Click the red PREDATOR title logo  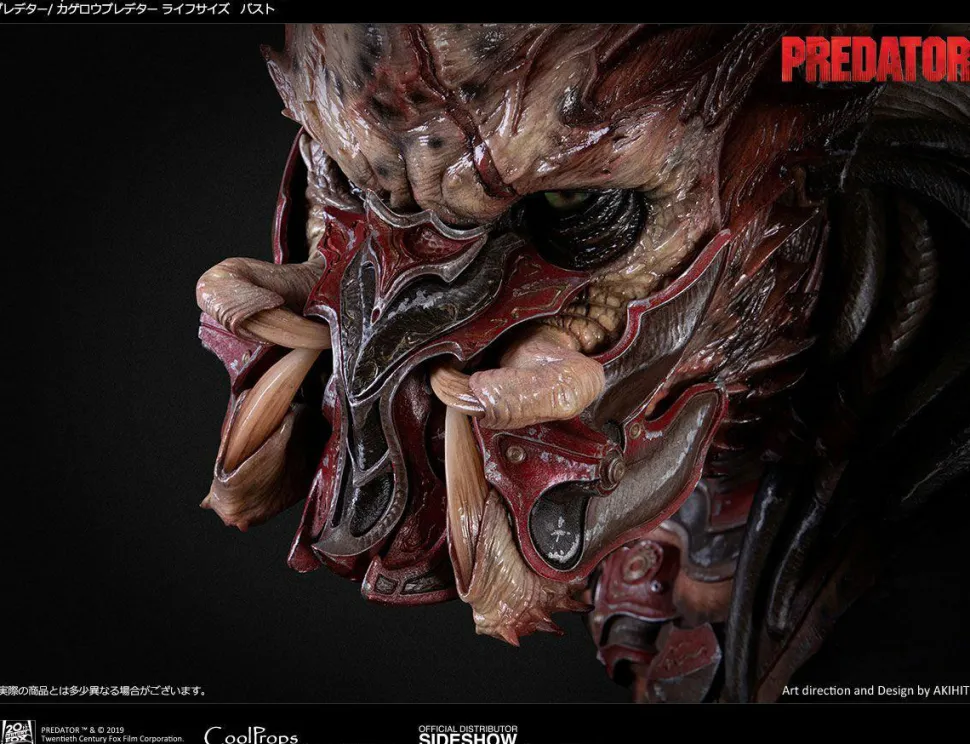tap(875, 59)
